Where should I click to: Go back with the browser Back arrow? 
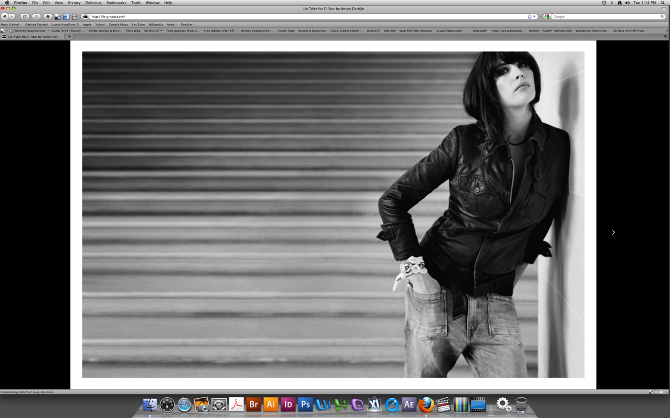click(x=4, y=16)
